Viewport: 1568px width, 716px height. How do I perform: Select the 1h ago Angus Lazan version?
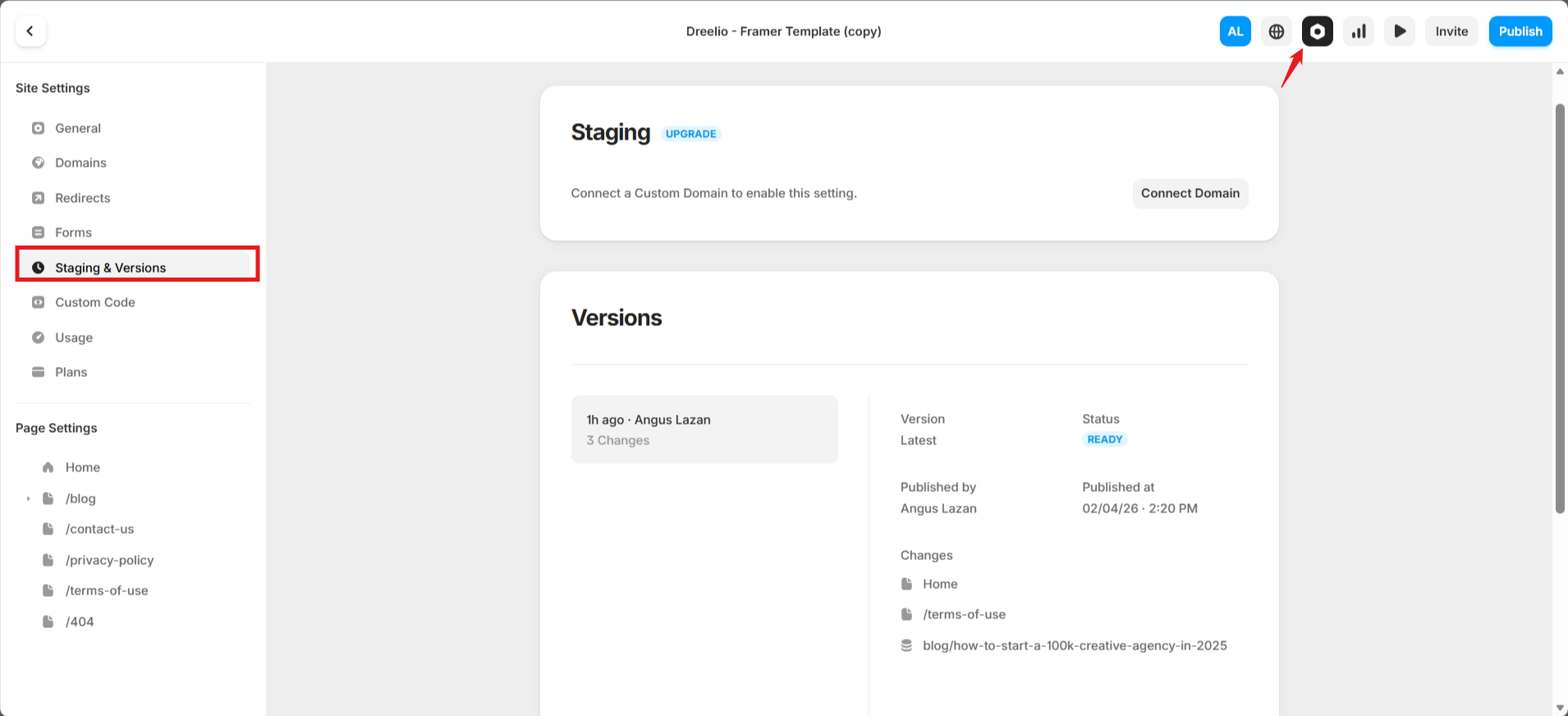coord(704,429)
